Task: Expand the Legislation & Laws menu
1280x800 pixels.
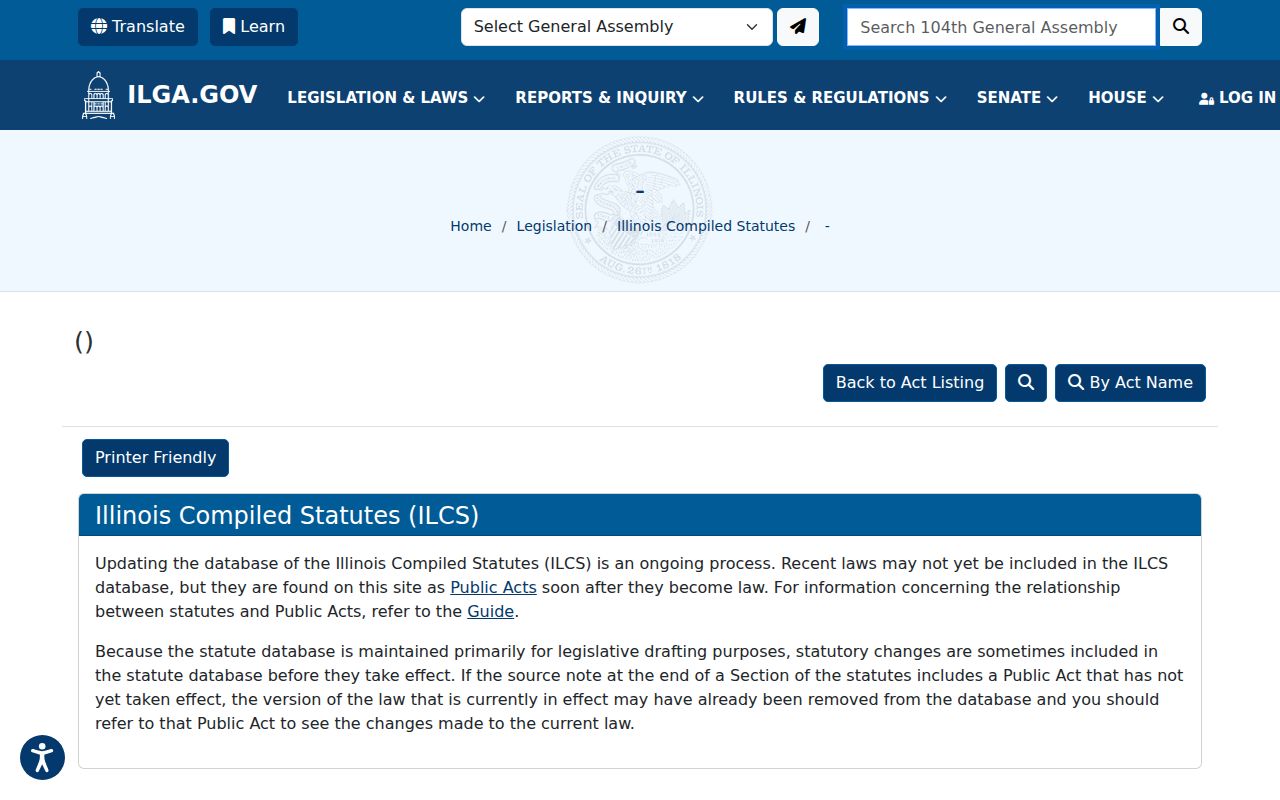Action: pyautogui.click(x=386, y=97)
